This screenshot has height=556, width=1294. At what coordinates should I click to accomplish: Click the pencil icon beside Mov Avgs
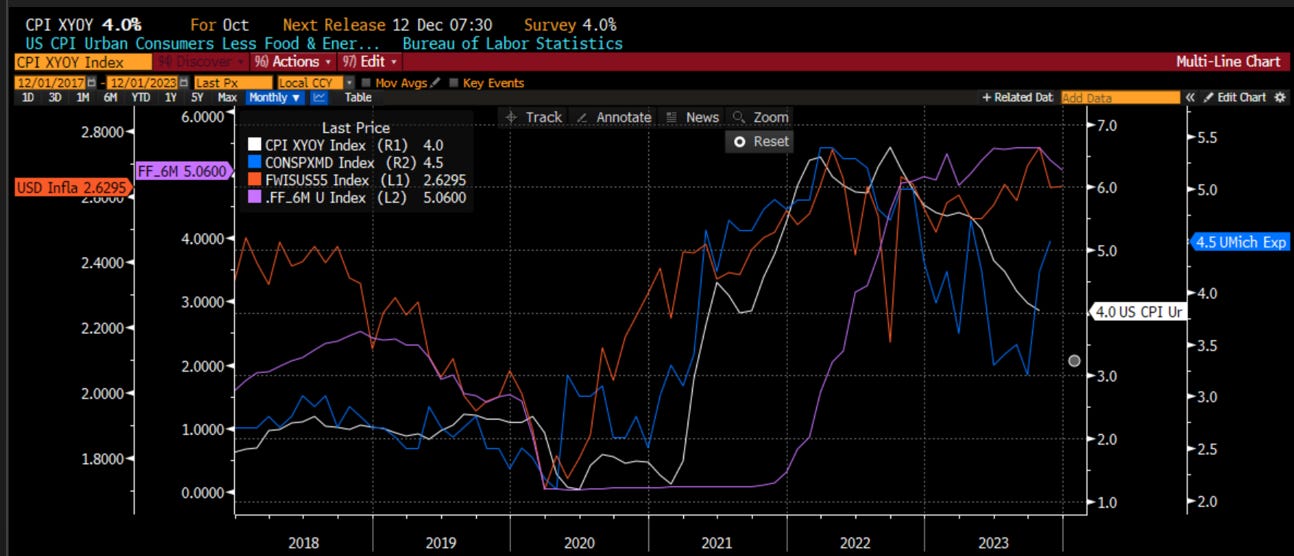pos(435,83)
